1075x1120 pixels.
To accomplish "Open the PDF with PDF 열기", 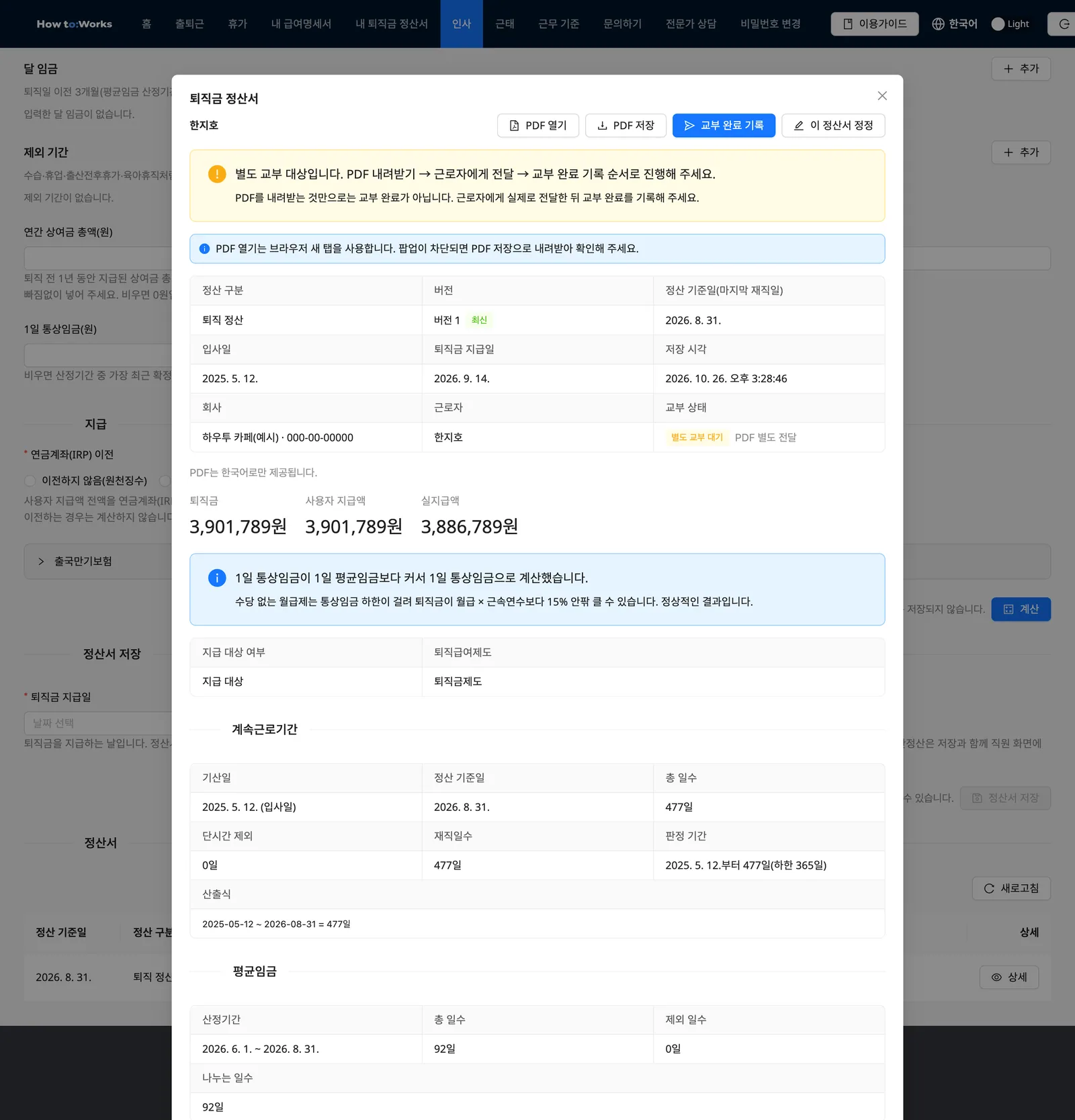I will click(538, 126).
